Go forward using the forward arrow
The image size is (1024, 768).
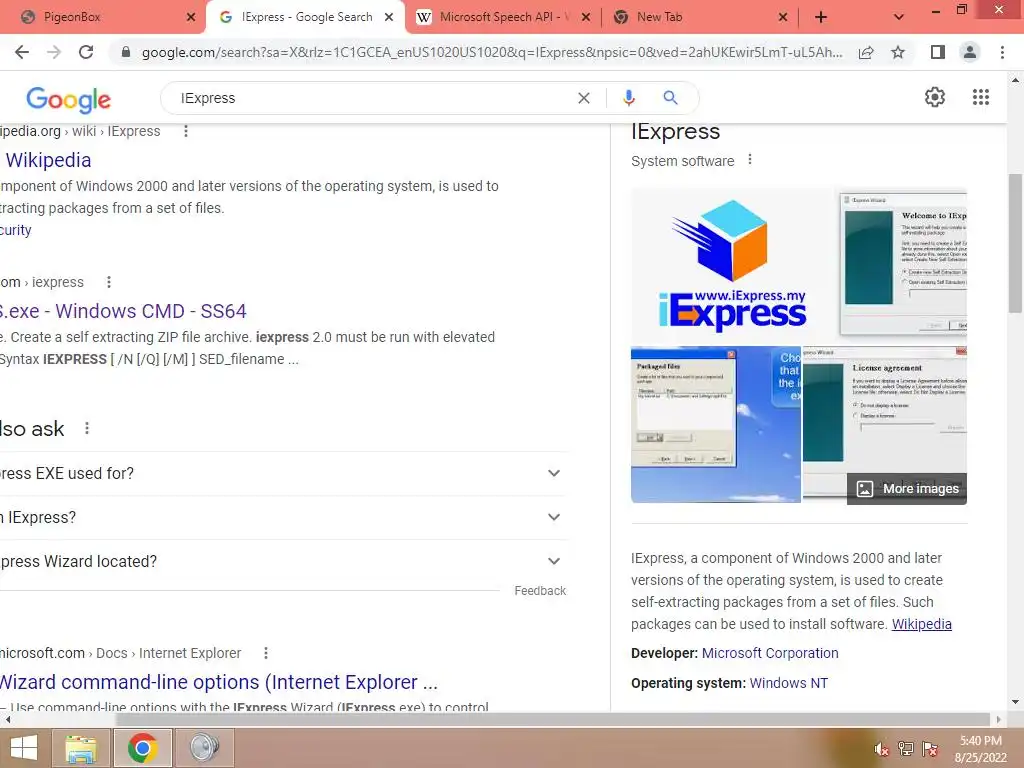coord(54,52)
